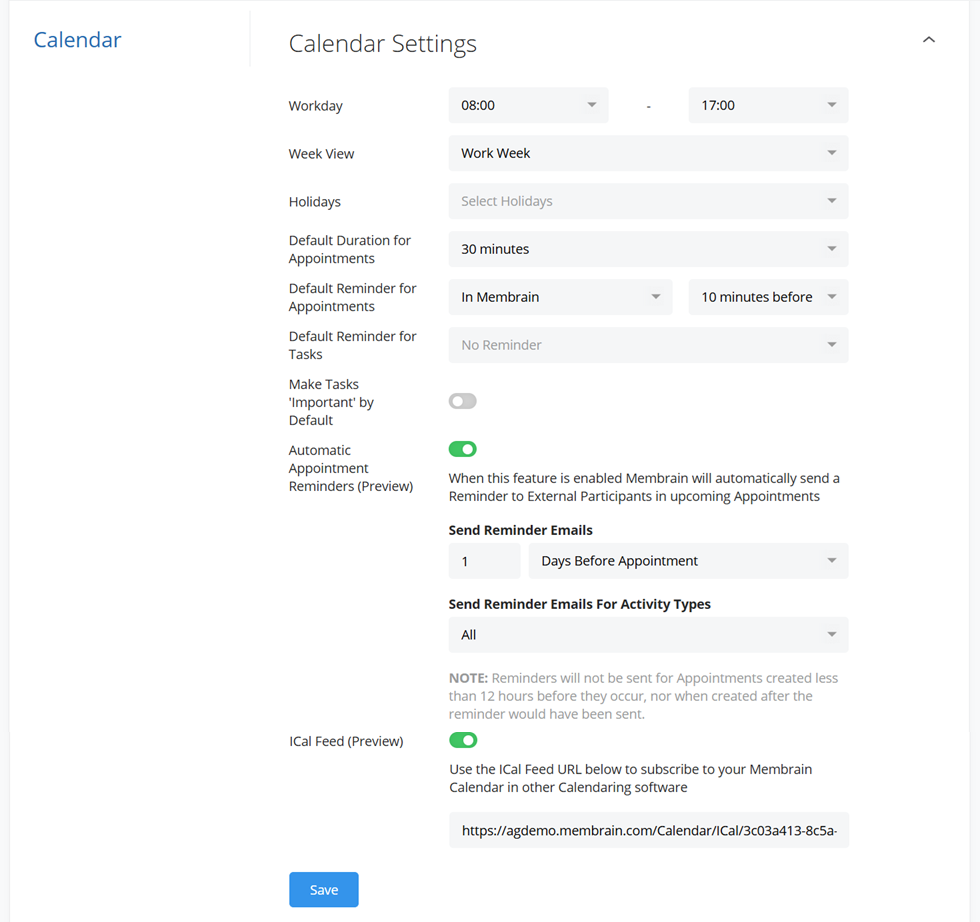This screenshot has height=922, width=980.
Task: Click the 30 minutes duration dropdown arrow
Action: (832, 249)
